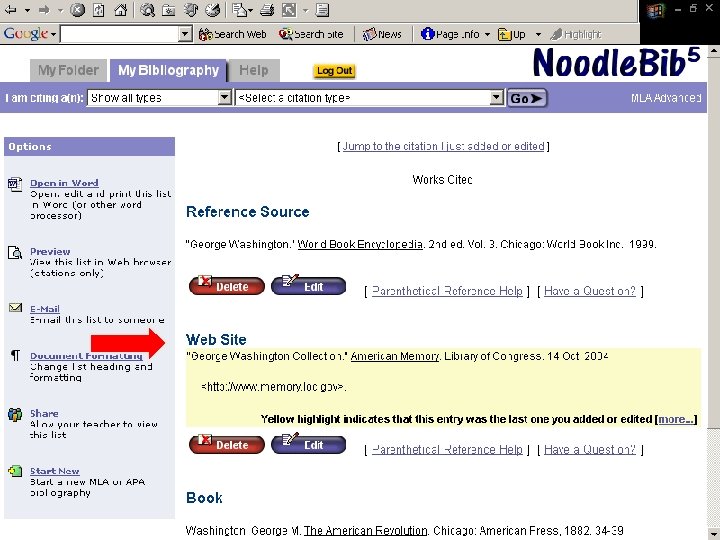Click the Google toolbar search box
The image size is (720, 540).
(119, 34)
